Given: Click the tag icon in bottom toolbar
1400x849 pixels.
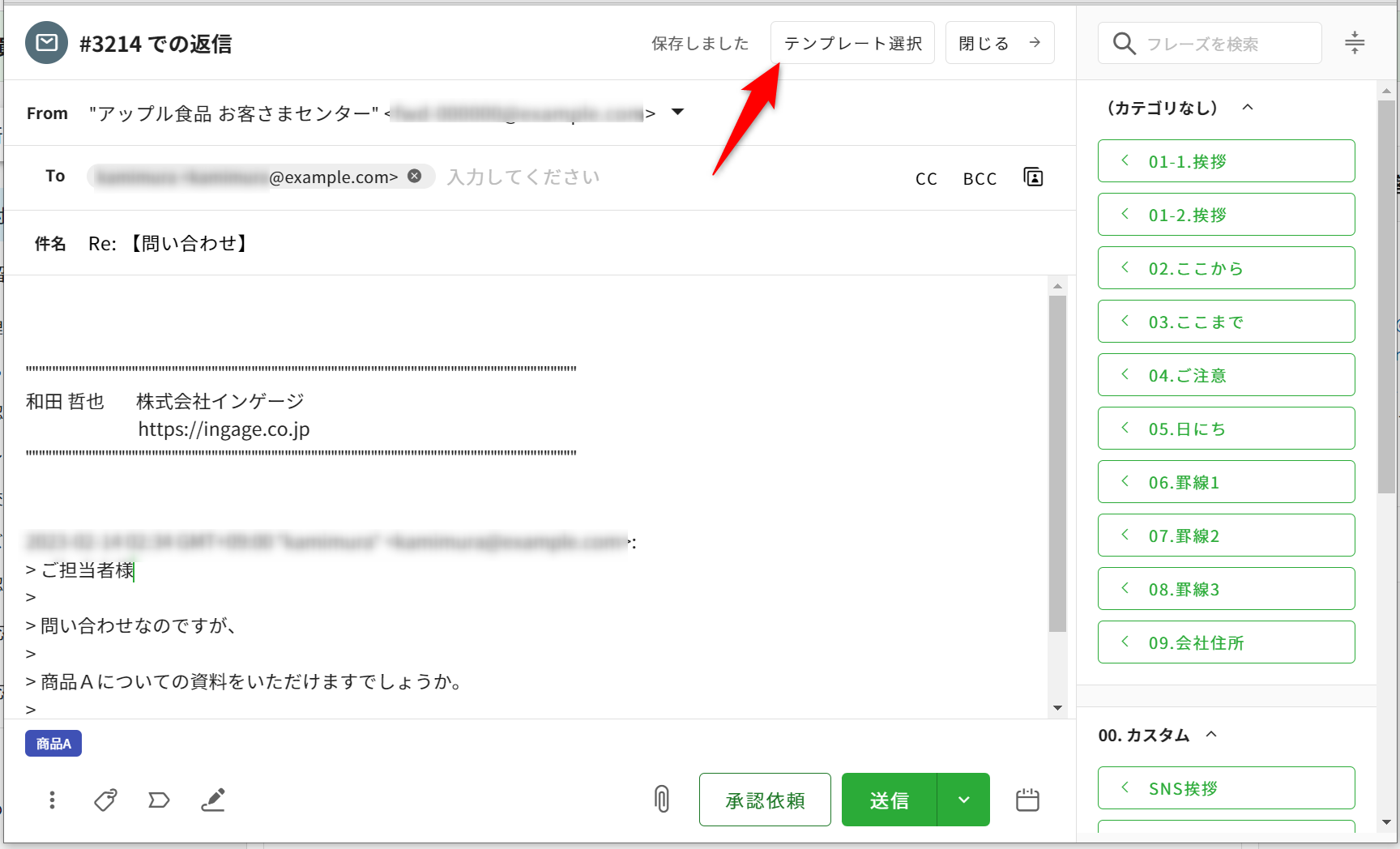Looking at the screenshot, I should coord(105,800).
